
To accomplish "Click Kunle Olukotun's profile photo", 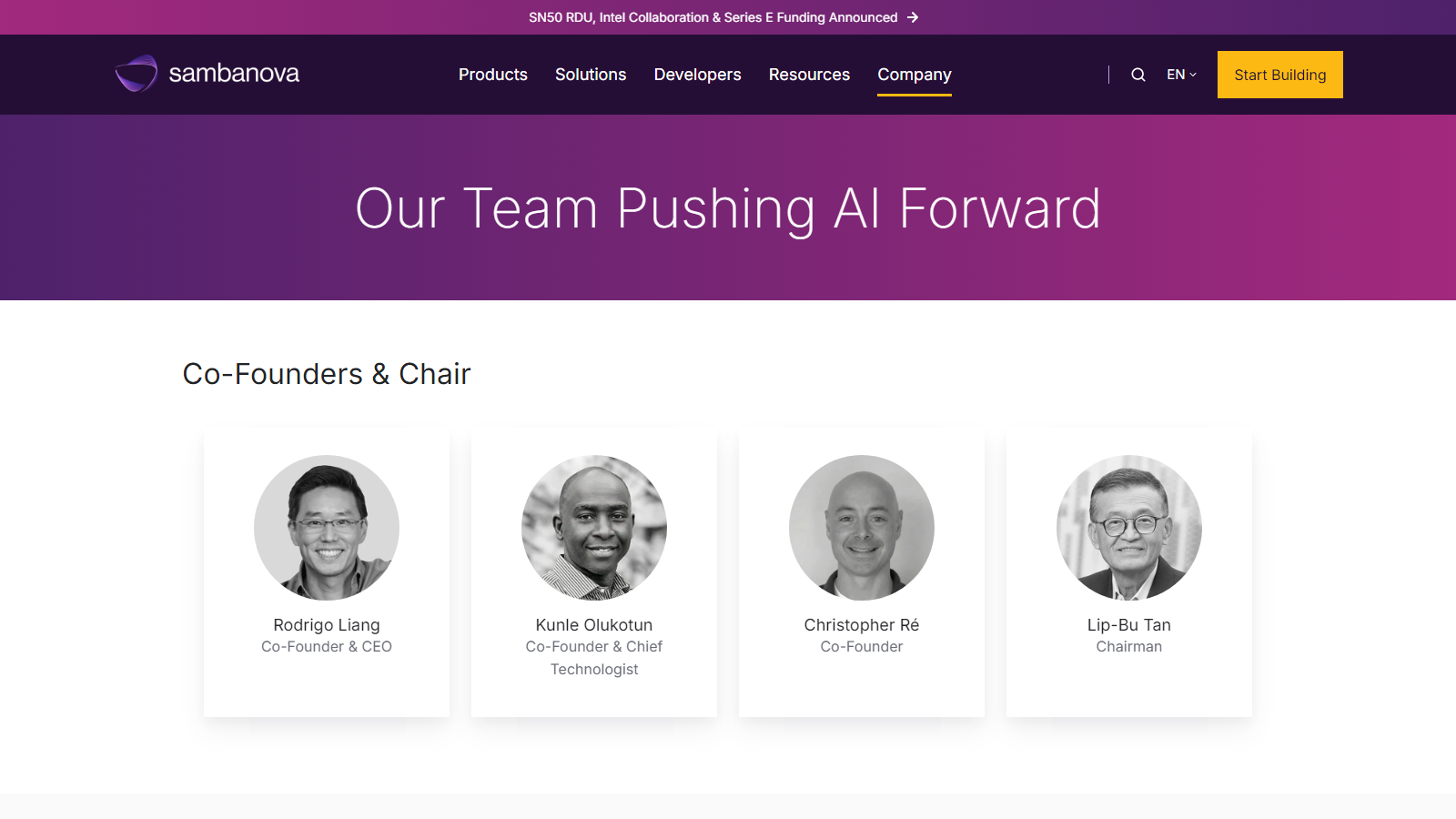I will click(594, 528).
